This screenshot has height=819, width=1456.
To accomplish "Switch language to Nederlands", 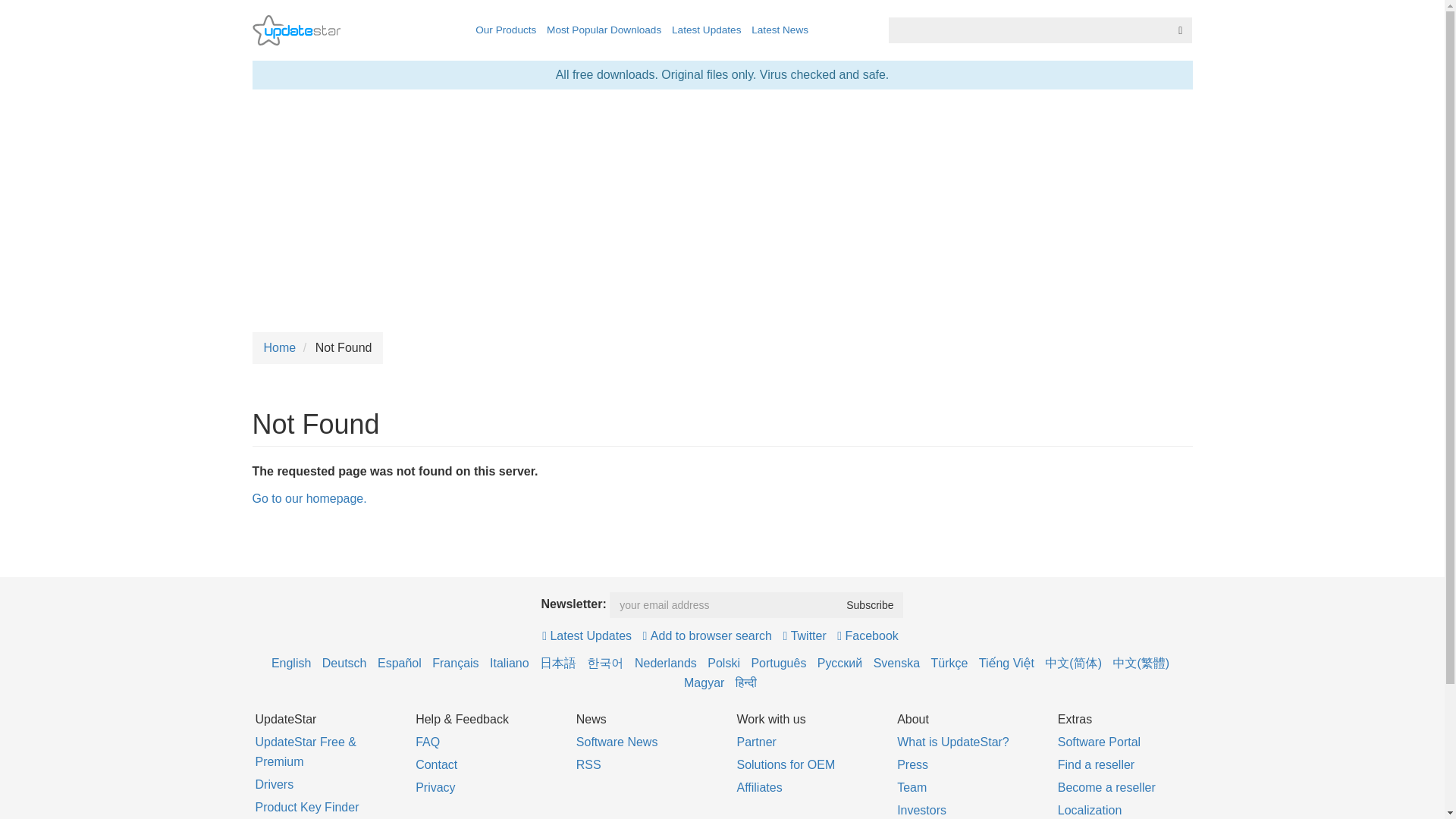I will click(x=666, y=664).
